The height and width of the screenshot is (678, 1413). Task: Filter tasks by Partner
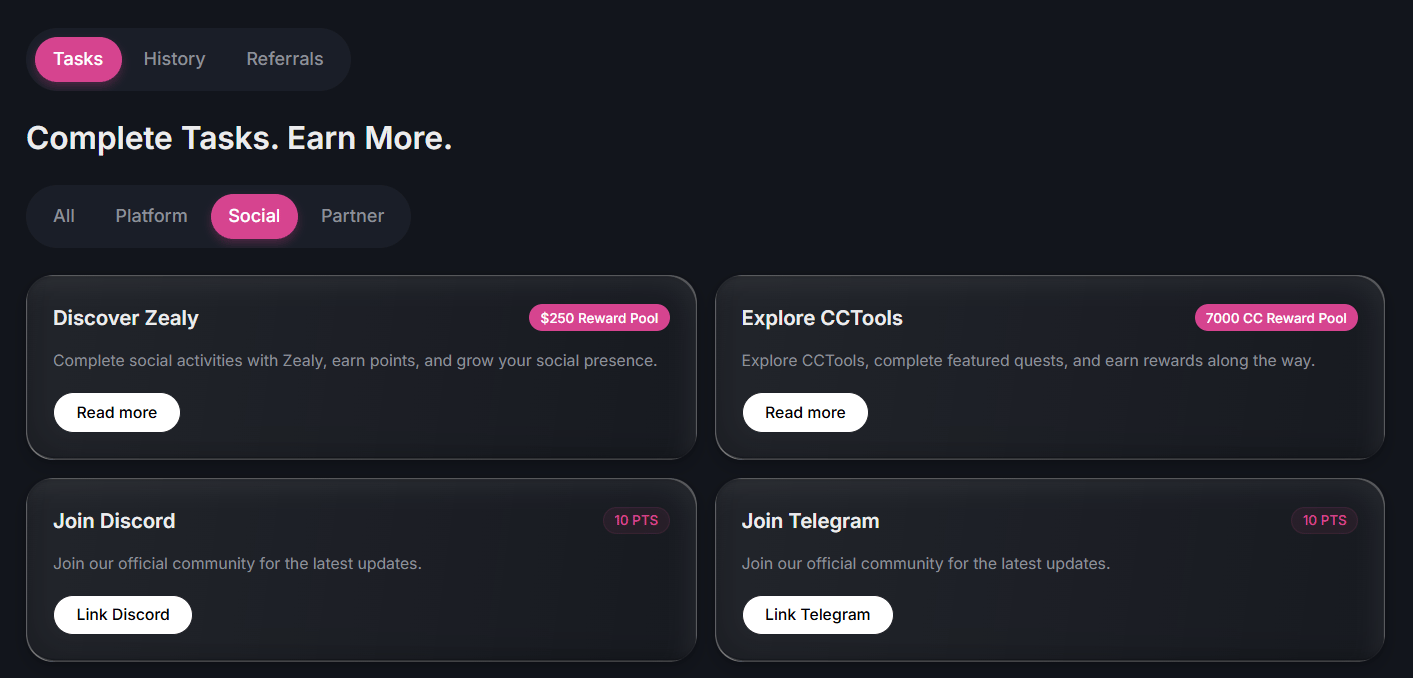[x=352, y=216]
